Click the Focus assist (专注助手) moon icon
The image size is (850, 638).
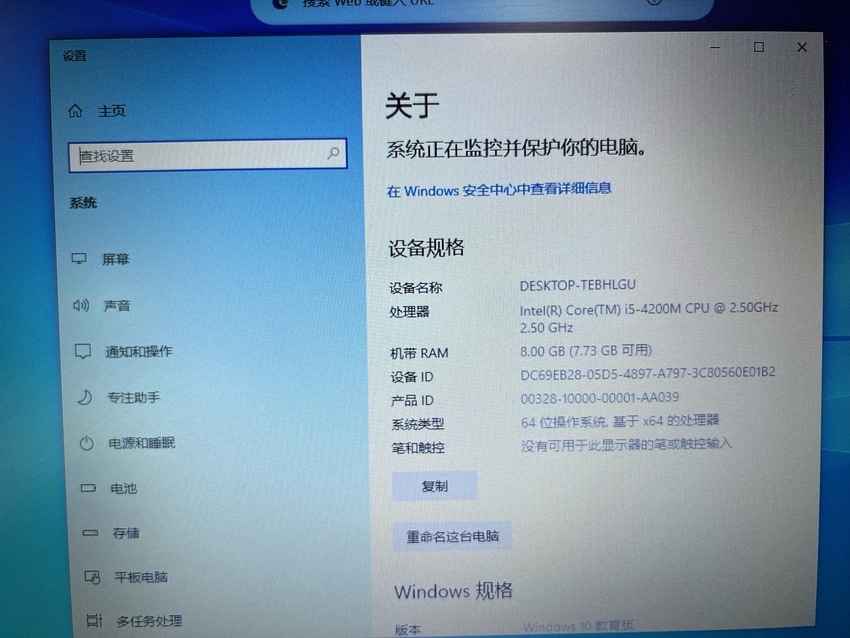point(85,398)
